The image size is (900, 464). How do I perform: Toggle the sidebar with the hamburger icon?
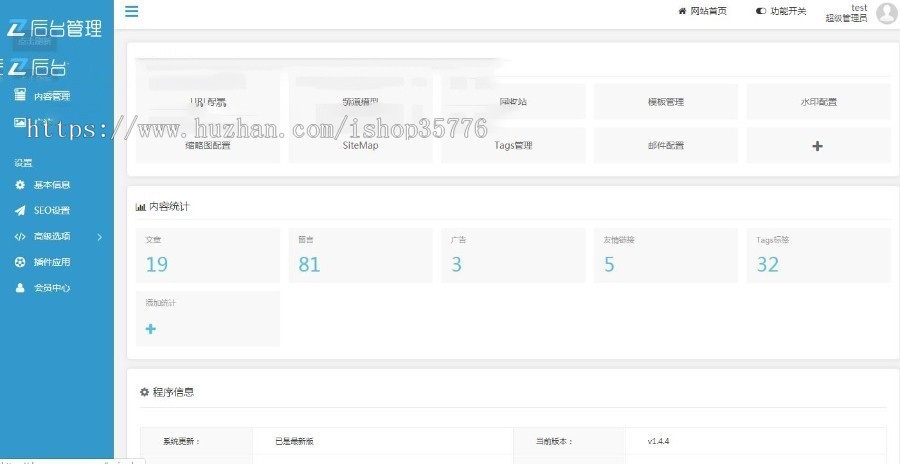131,11
